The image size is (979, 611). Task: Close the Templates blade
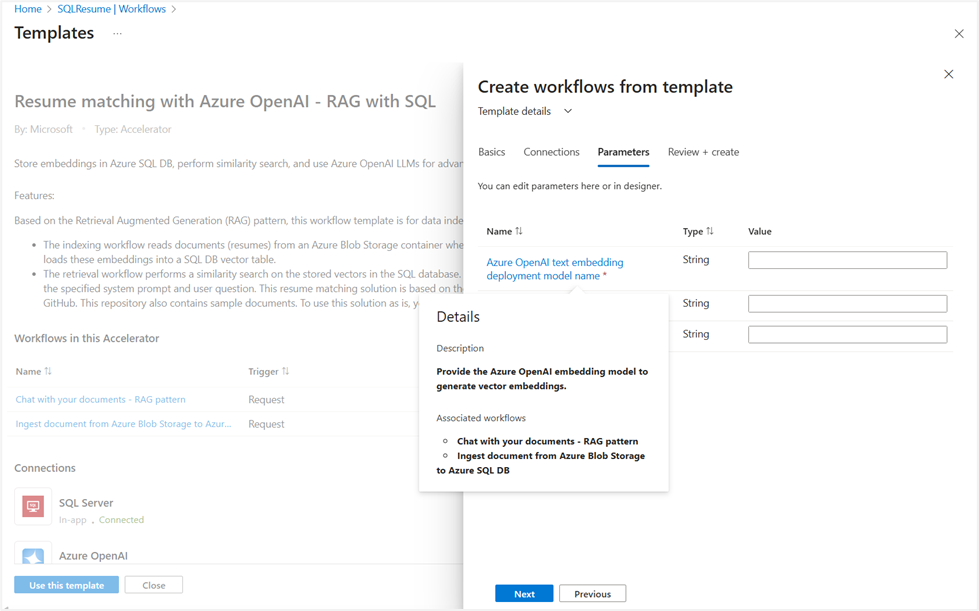point(959,34)
